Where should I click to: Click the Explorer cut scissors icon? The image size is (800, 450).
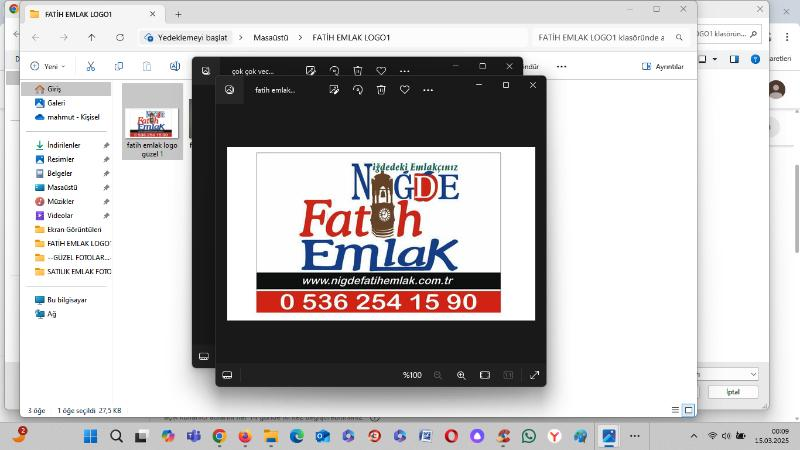pos(90,66)
